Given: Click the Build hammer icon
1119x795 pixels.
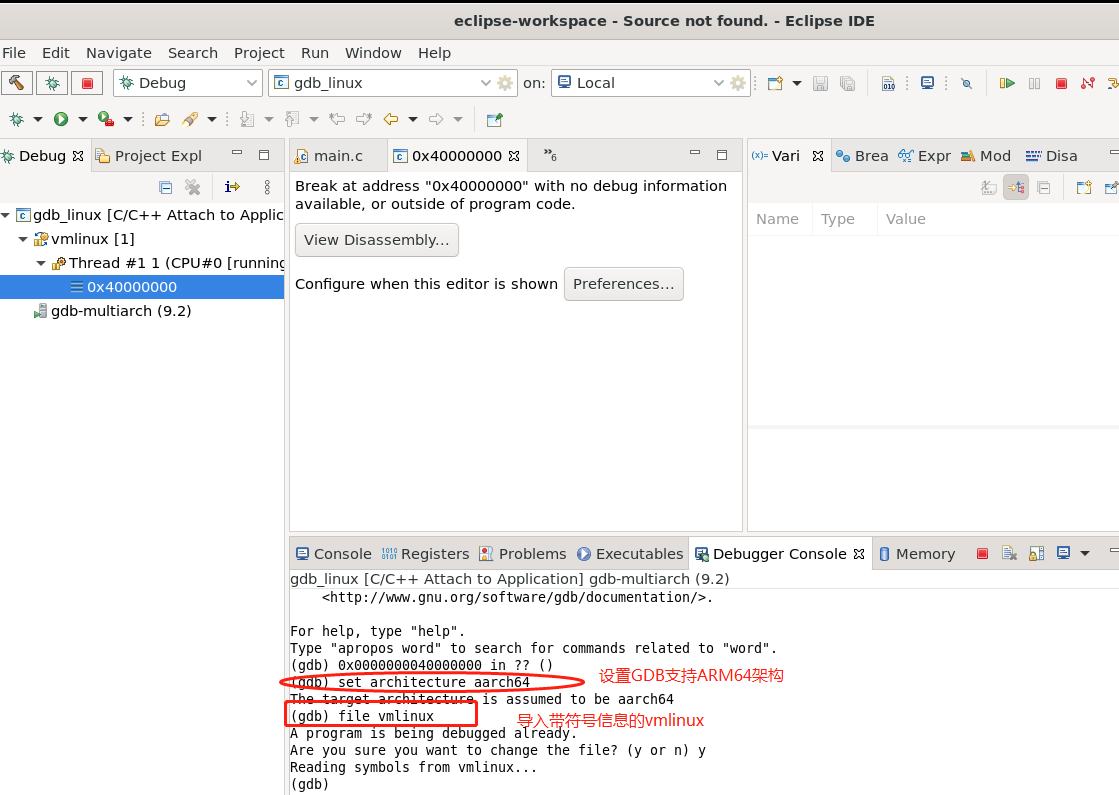Looking at the screenshot, I should pos(16,83).
